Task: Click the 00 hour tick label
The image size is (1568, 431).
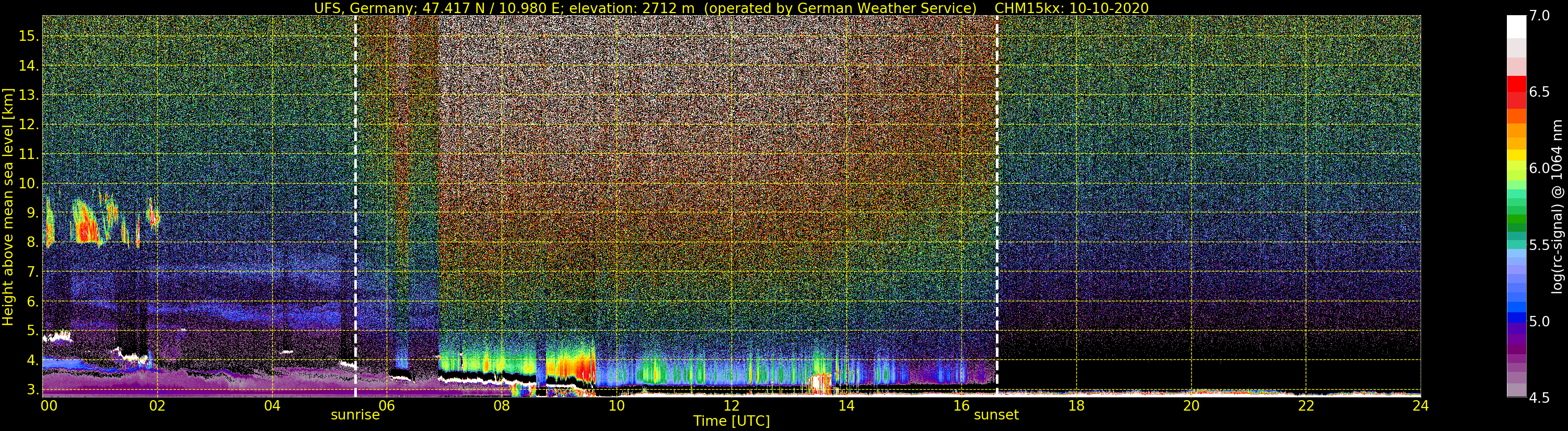Action: pyautogui.click(x=49, y=405)
